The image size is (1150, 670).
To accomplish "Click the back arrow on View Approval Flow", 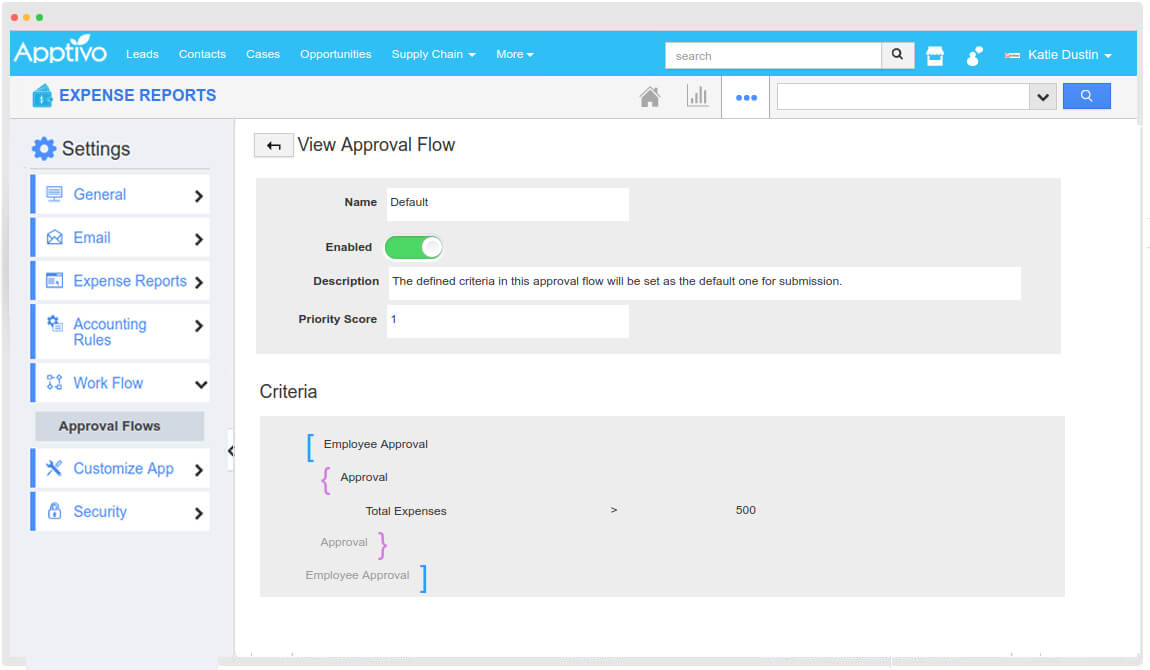I will point(273,145).
